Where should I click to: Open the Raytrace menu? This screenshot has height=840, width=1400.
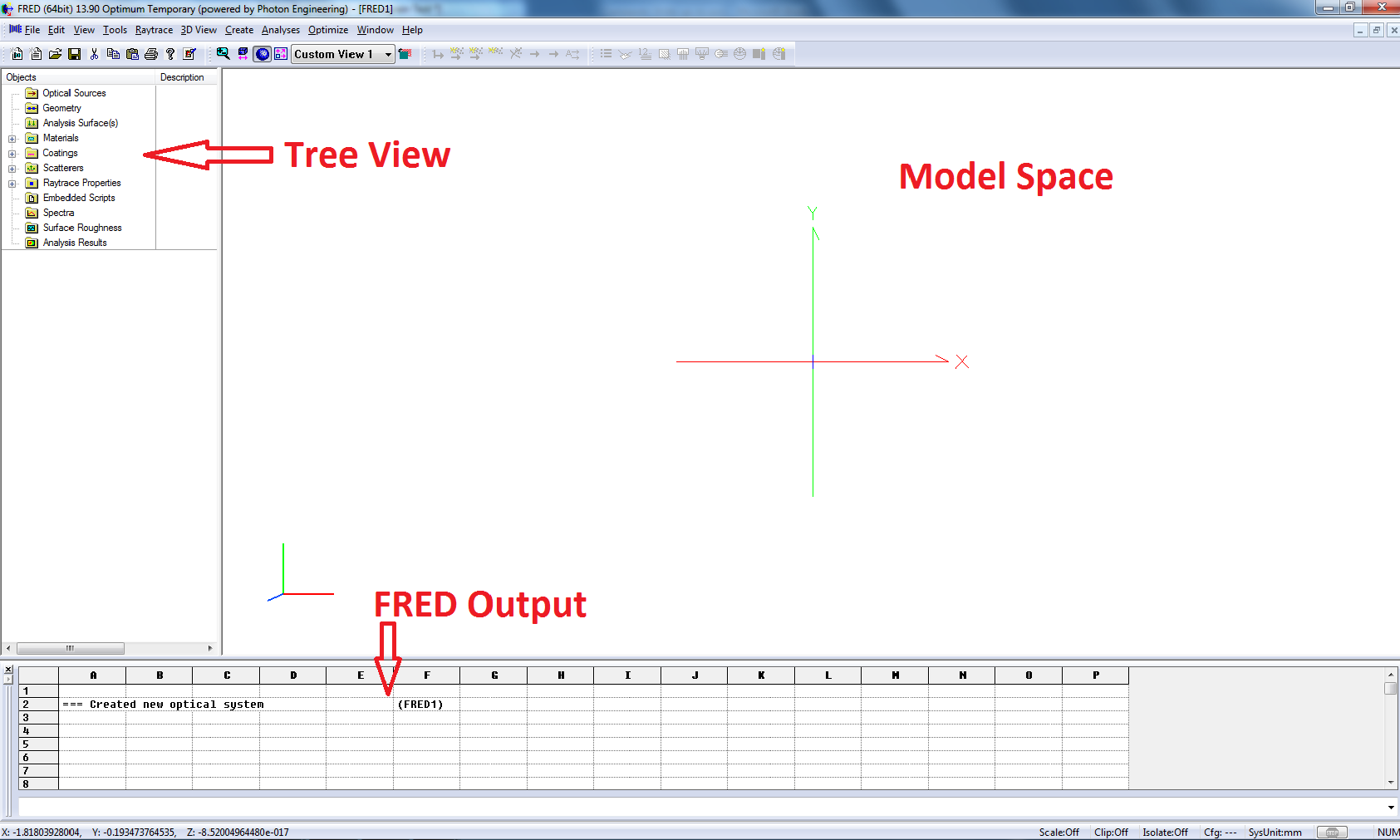(154, 30)
